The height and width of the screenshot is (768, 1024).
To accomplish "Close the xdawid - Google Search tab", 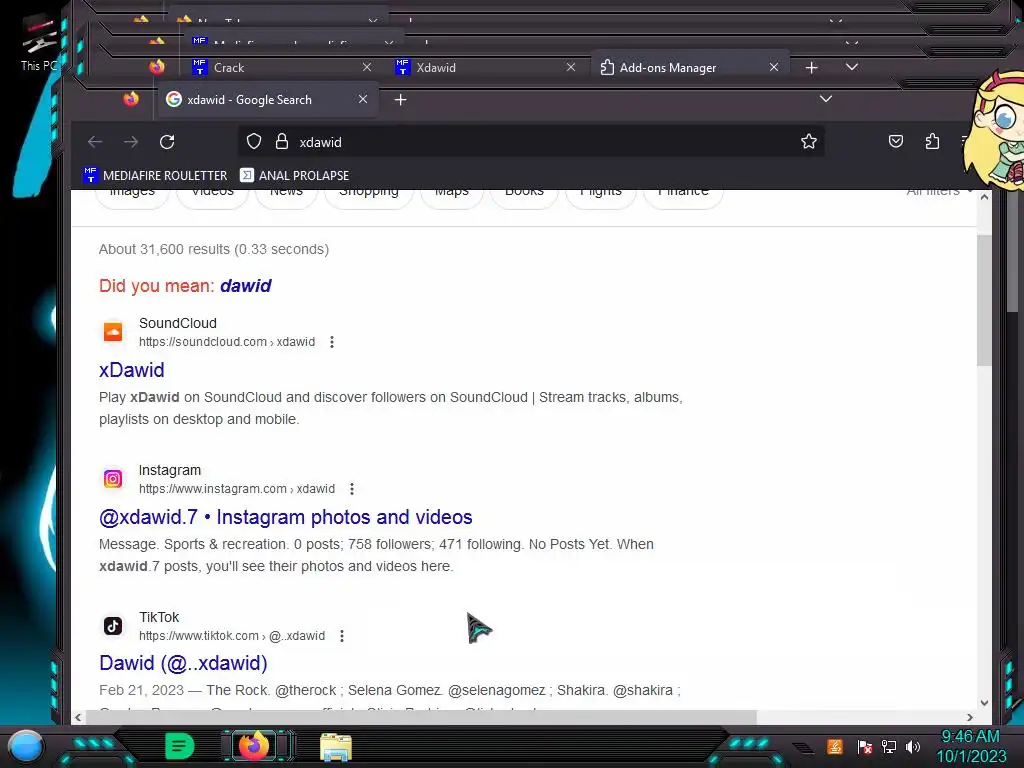I will 363,99.
